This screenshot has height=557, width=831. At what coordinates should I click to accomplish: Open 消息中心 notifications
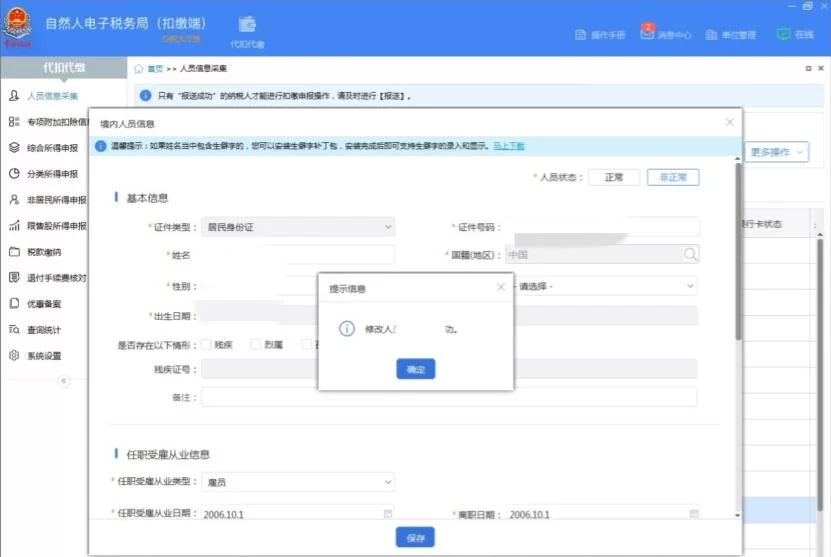(x=666, y=35)
